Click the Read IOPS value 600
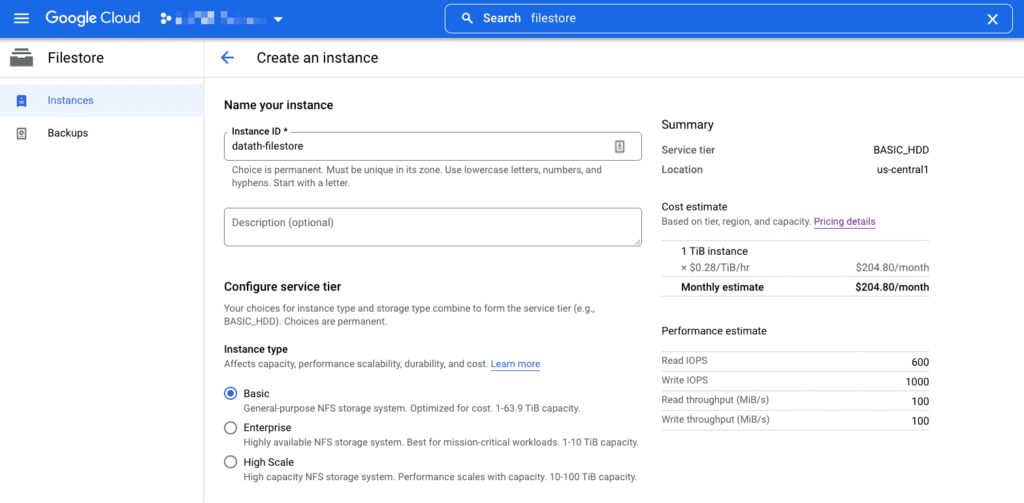Viewport: 1024px width, 503px height. 920,363
